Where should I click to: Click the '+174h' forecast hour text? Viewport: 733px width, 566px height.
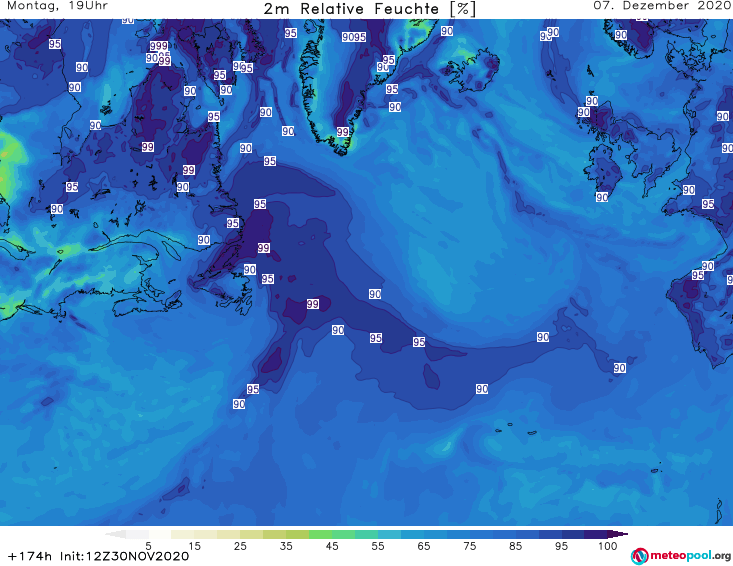30,556
